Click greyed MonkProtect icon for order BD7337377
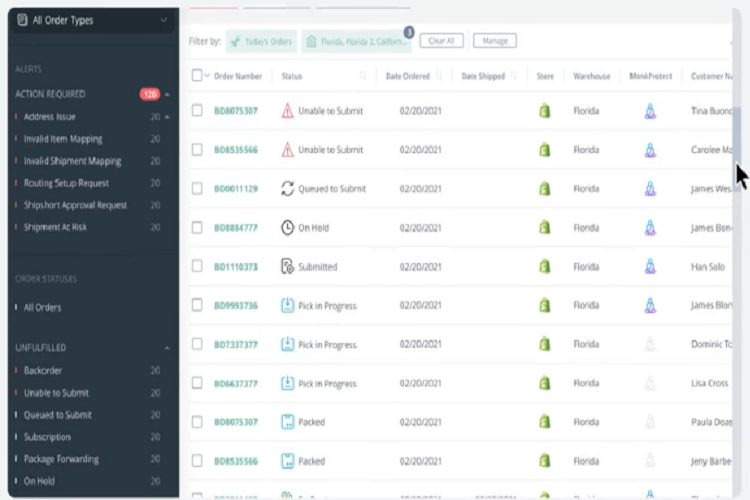Screen dimensions: 750x500 [650, 344]
